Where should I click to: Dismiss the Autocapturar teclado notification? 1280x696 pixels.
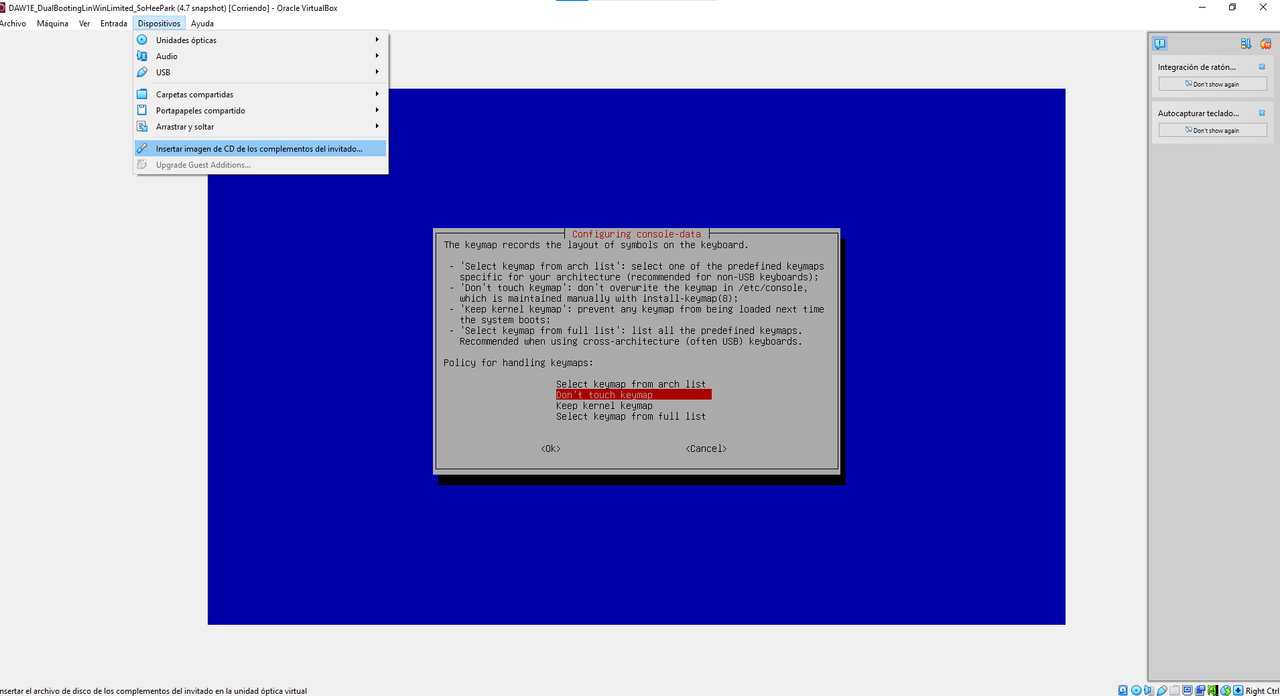[1262, 113]
